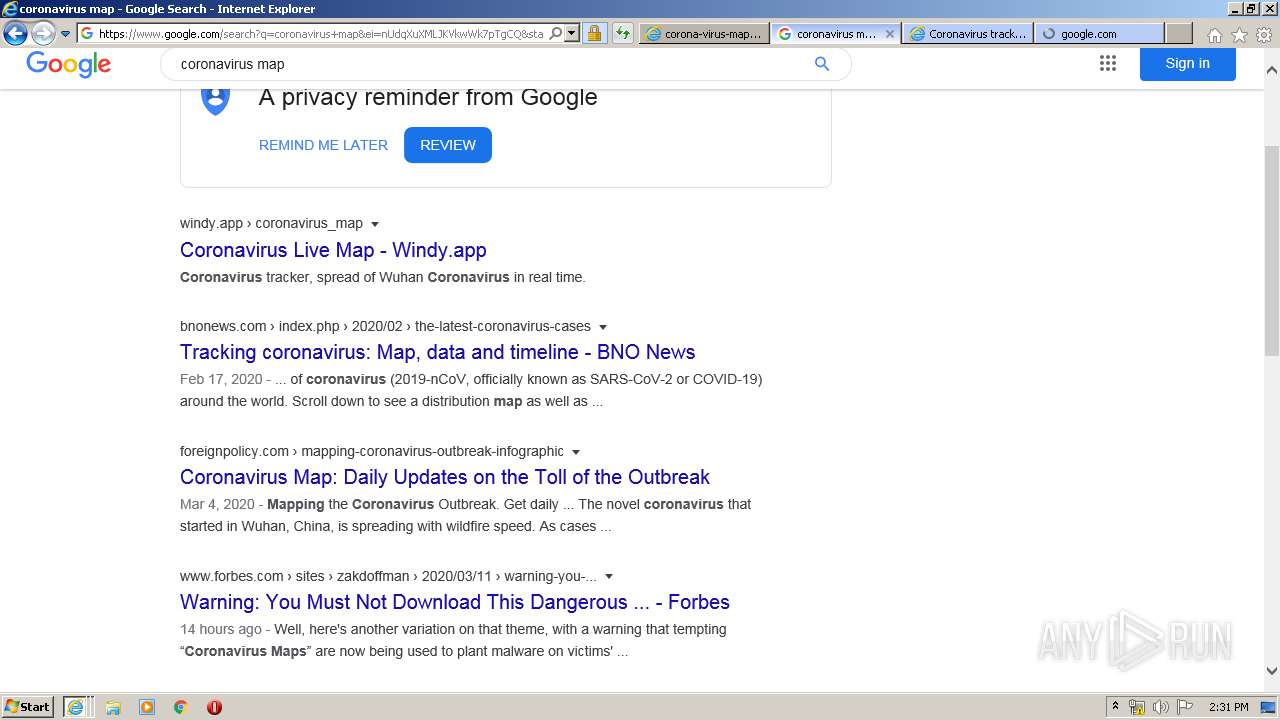Click the Sign in button
1280x720 pixels.
coord(1187,63)
